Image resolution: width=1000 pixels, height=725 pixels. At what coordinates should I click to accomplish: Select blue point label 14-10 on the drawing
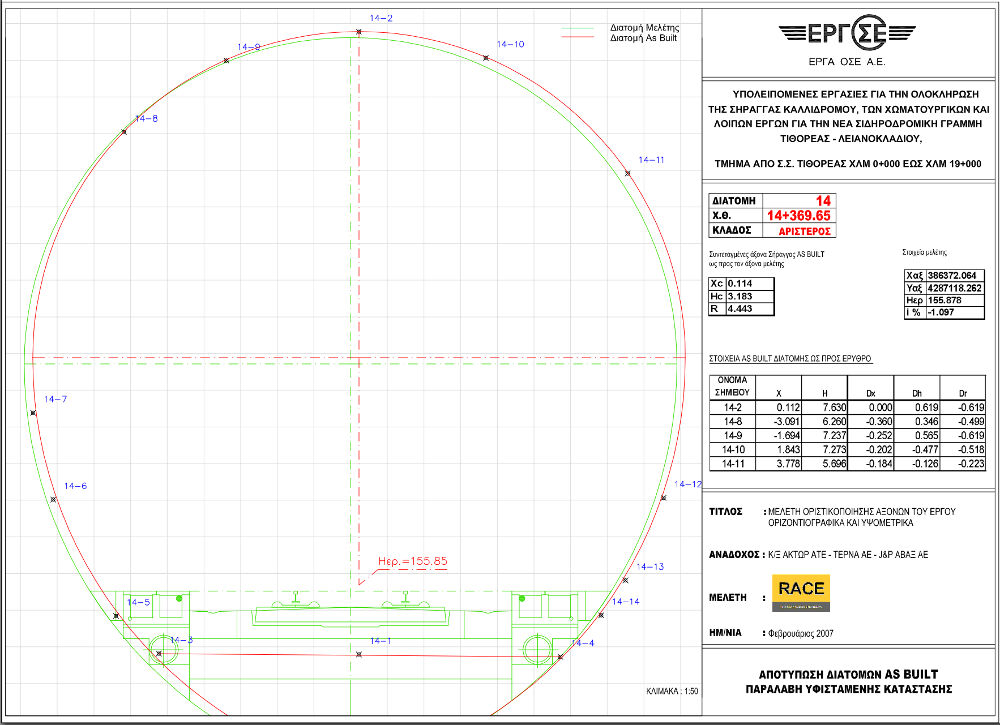[510, 44]
